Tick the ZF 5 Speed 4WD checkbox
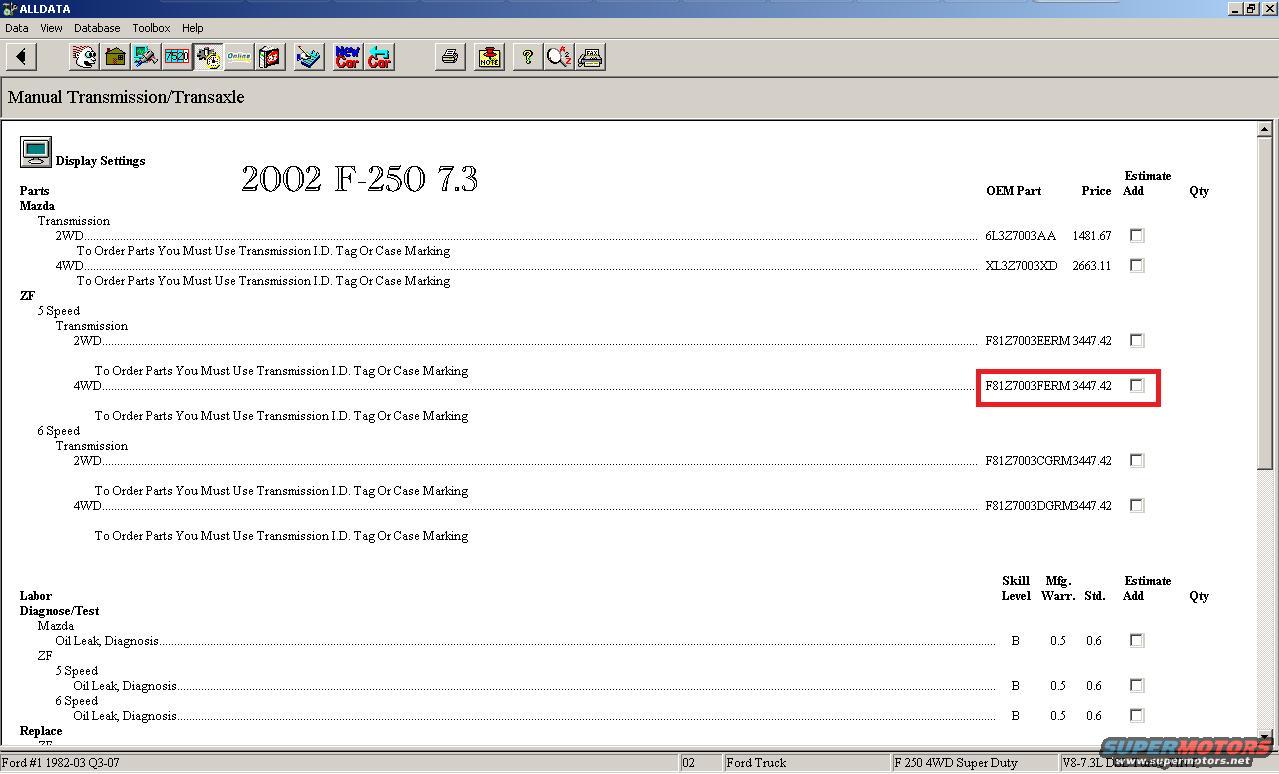The image size is (1279, 774). pos(1136,386)
